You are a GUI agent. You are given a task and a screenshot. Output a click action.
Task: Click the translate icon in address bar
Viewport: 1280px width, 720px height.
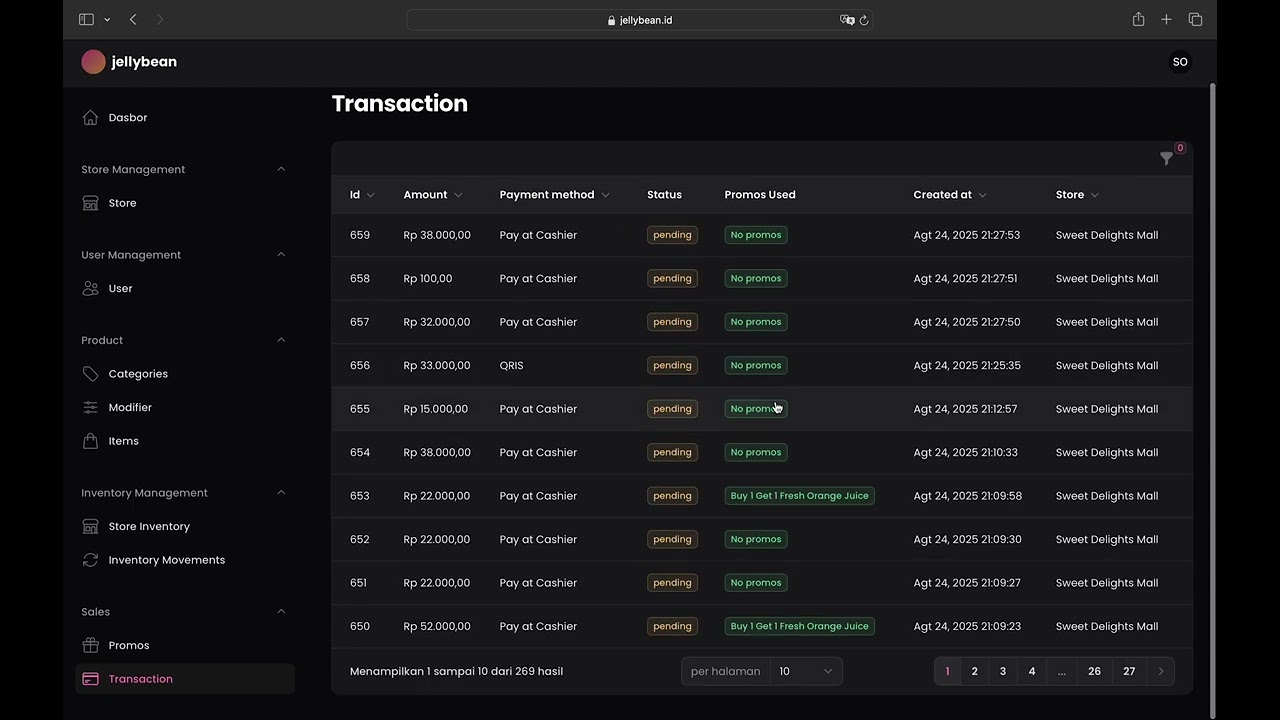tap(847, 20)
